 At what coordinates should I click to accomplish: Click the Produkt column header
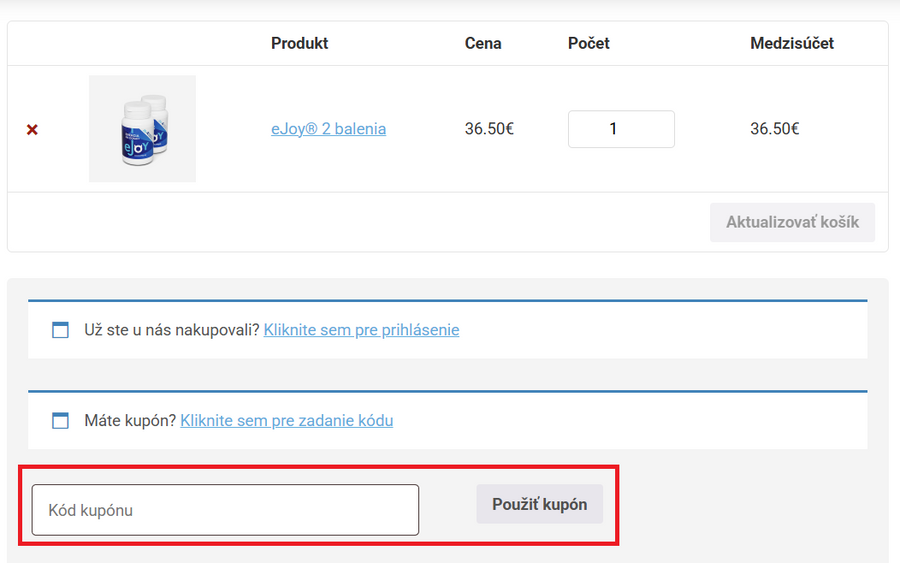point(299,44)
